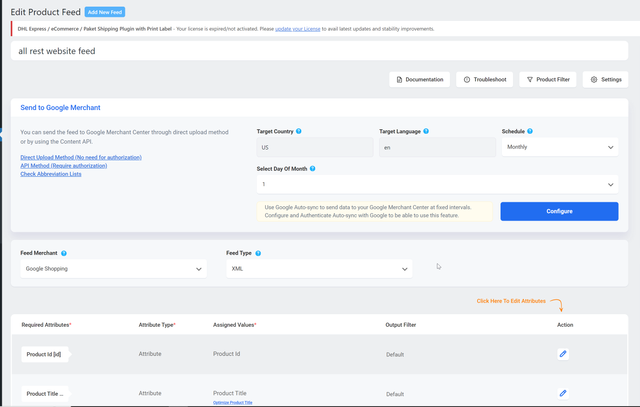This screenshot has width=640, height=407.
Task: Click Target Country help icon
Action: pos(299,131)
